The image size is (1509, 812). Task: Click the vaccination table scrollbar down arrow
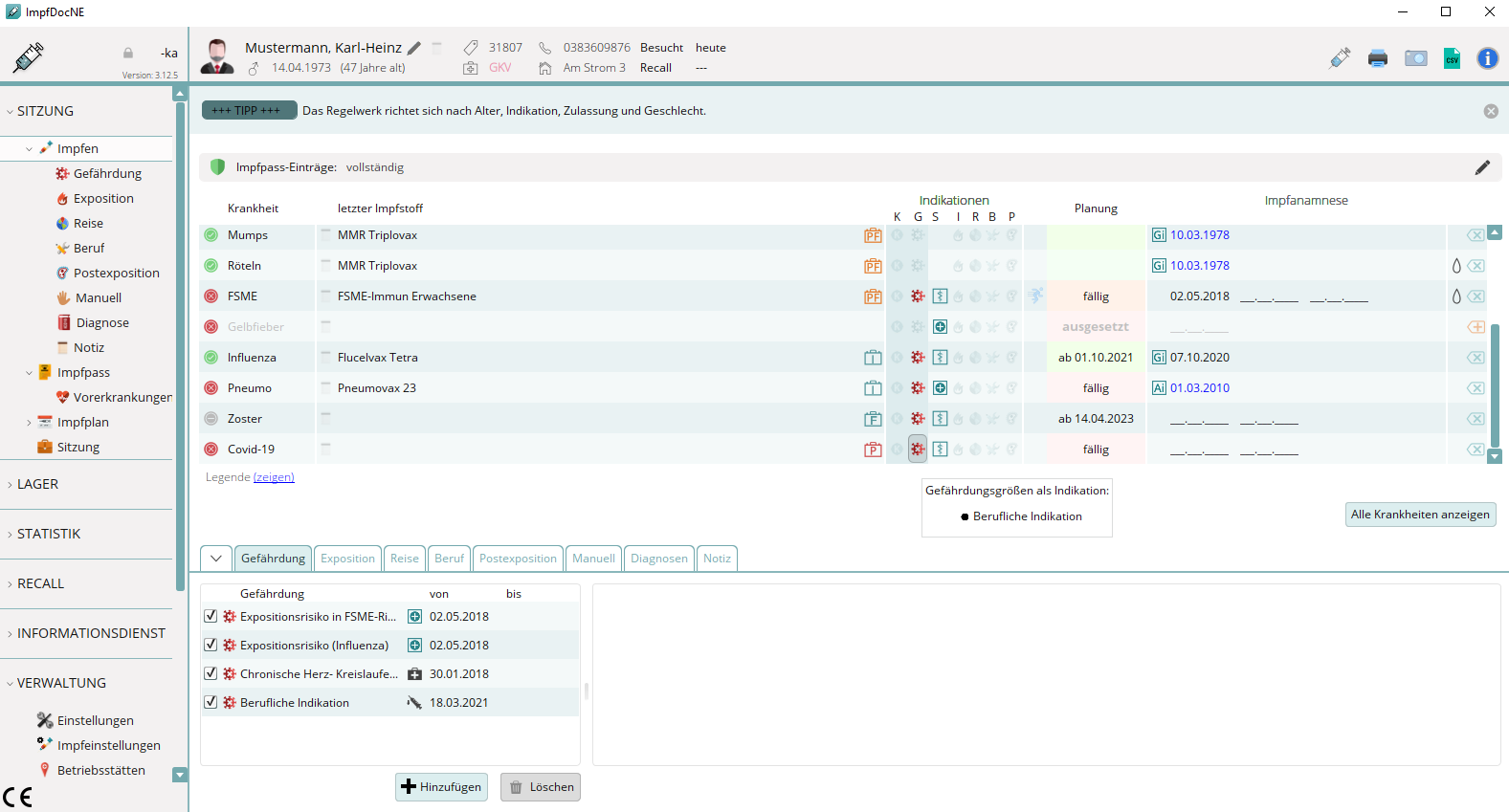point(1495,456)
